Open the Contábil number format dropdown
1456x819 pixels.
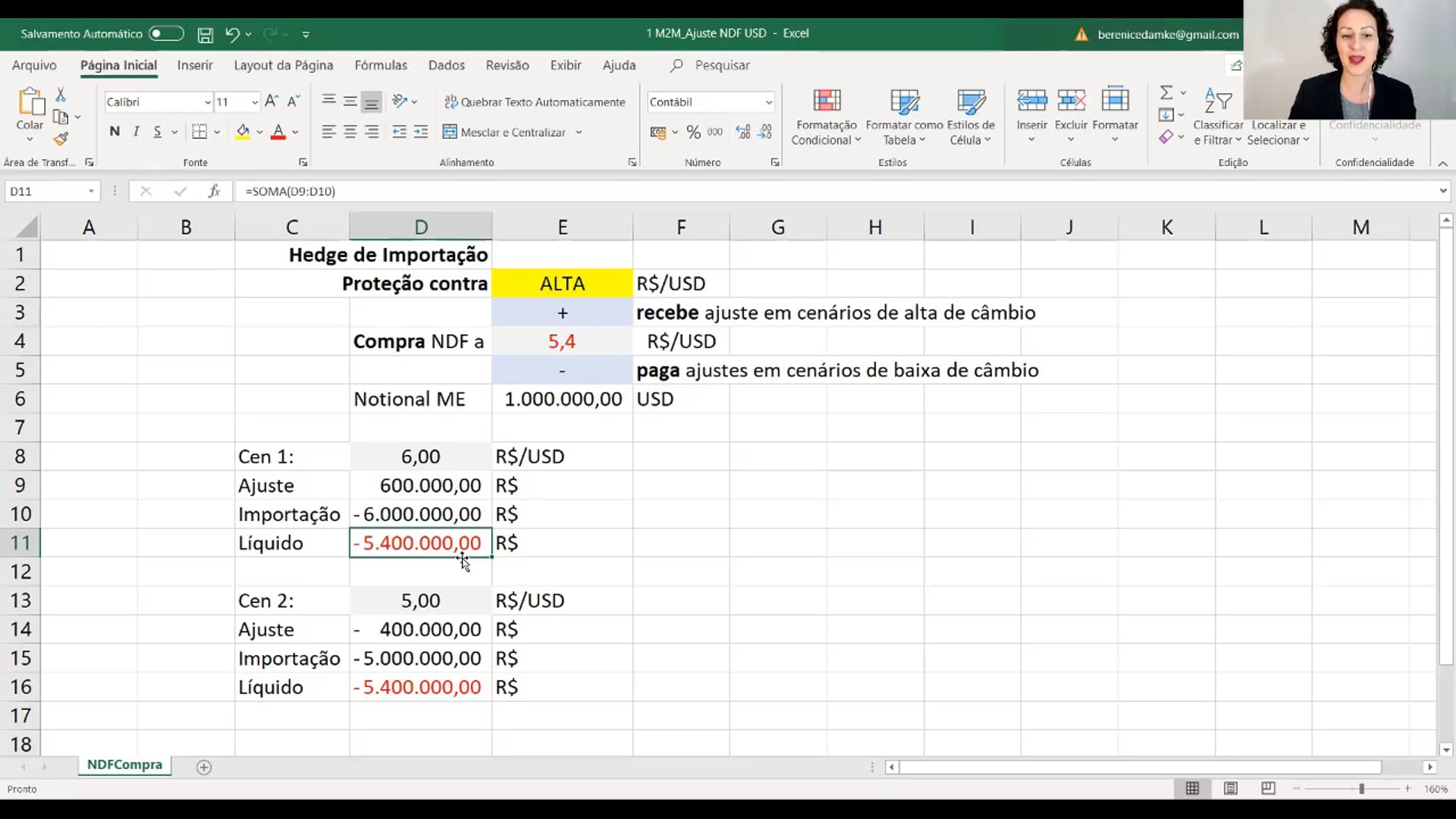click(x=768, y=102)
